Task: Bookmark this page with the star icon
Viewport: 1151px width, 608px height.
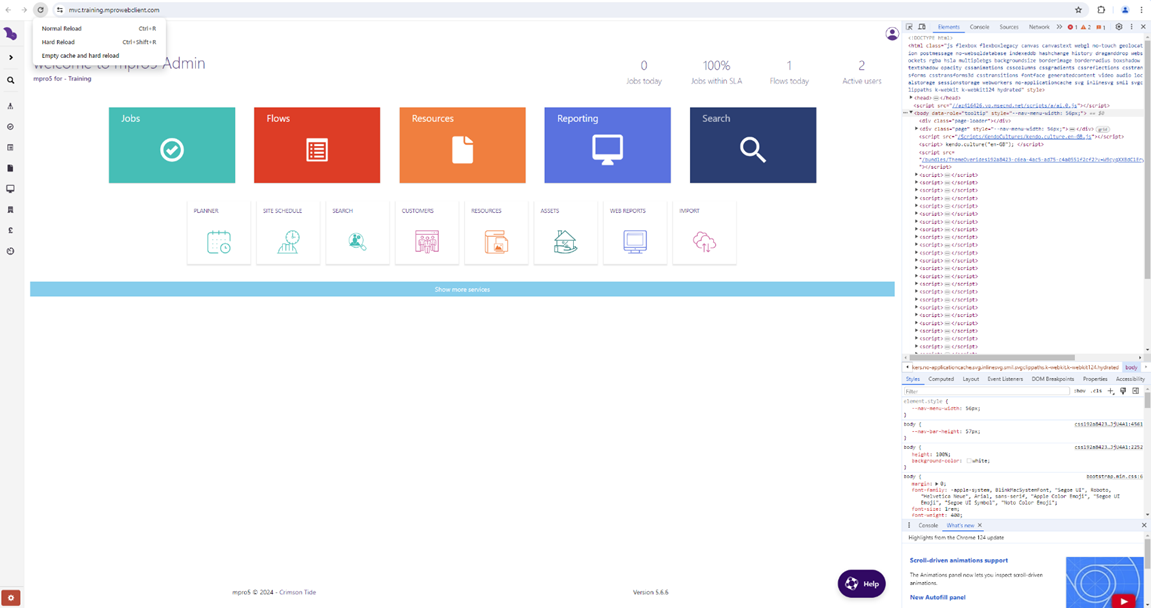Action: [x=1078, y=10]
